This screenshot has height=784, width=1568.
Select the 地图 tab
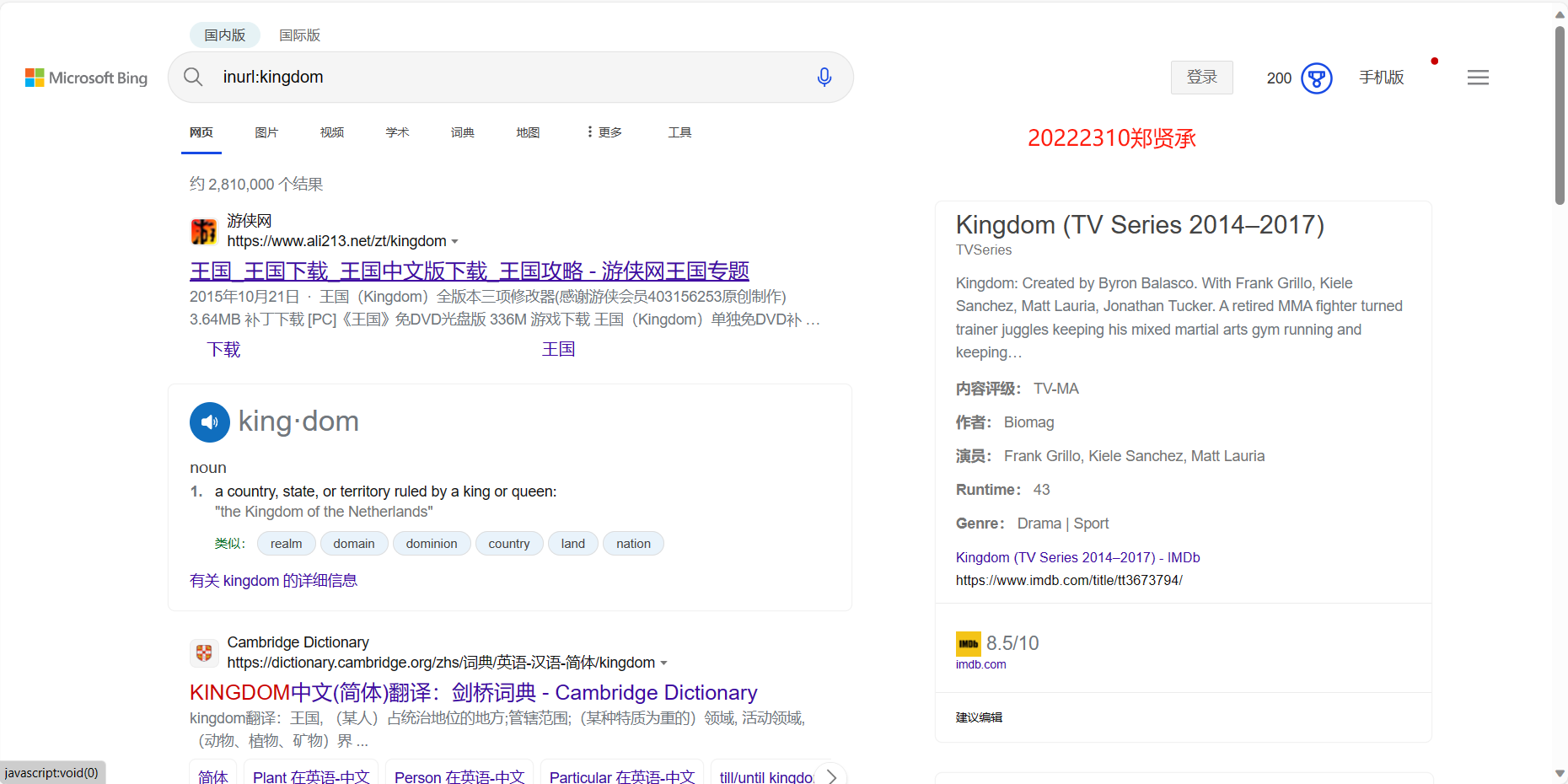click(528, 132)
